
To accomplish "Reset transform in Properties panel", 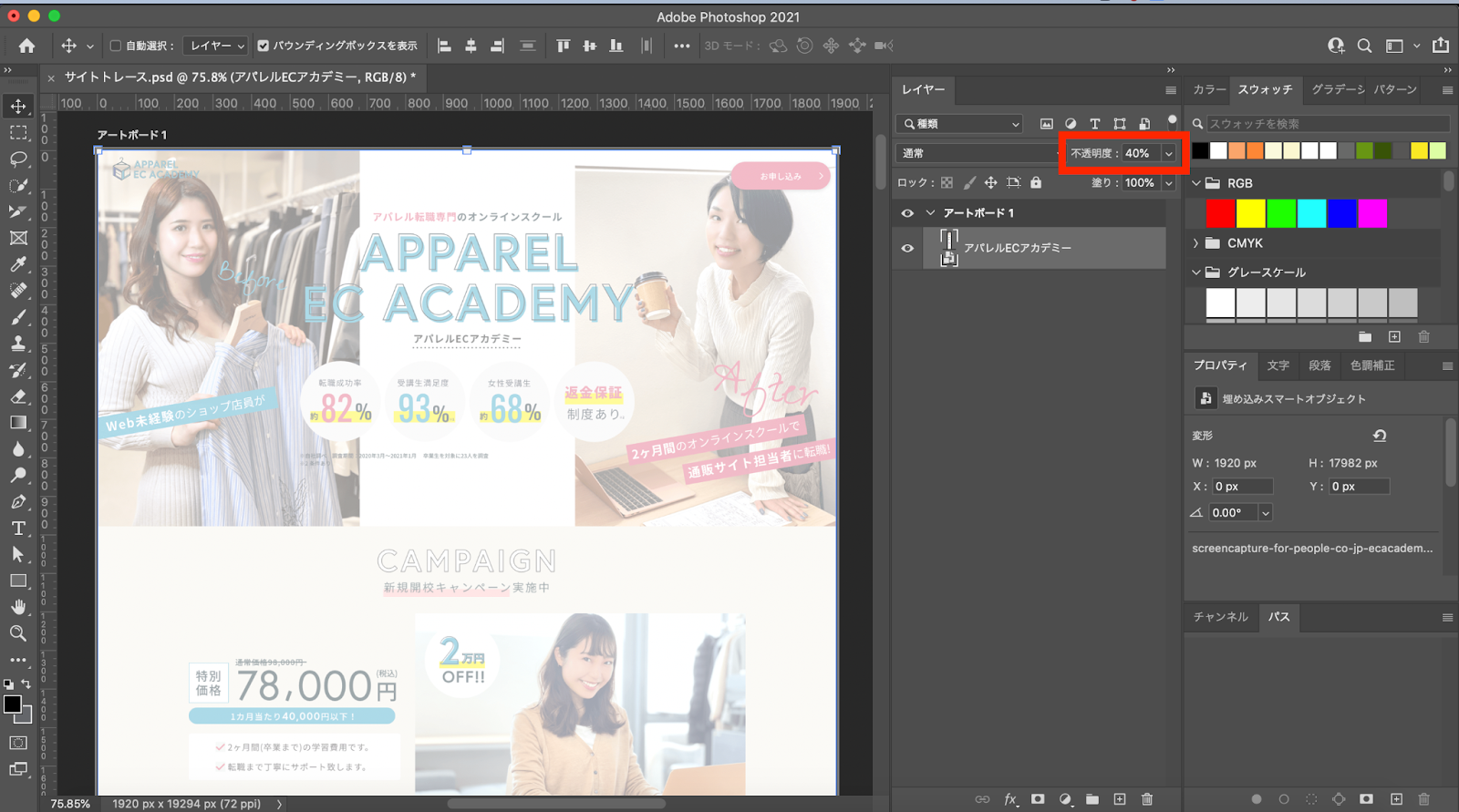I will pos(1380,436).
